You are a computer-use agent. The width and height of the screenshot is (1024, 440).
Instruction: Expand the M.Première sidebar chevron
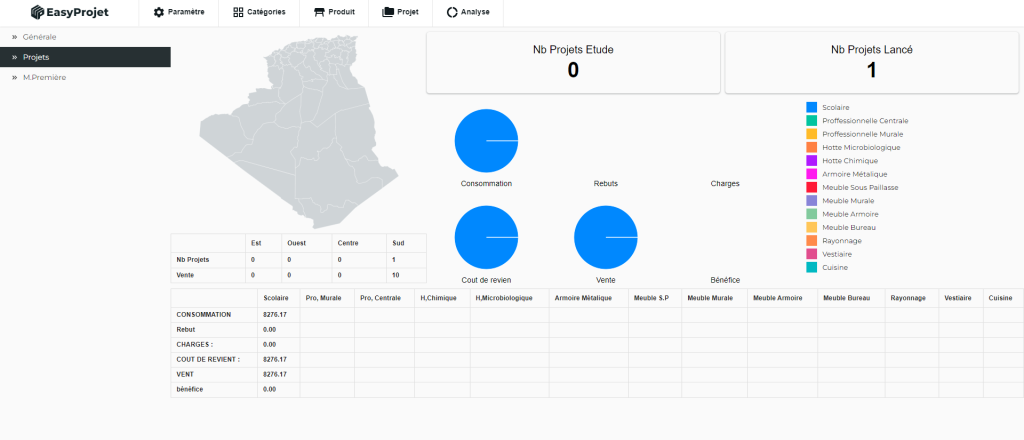[14, 77]
